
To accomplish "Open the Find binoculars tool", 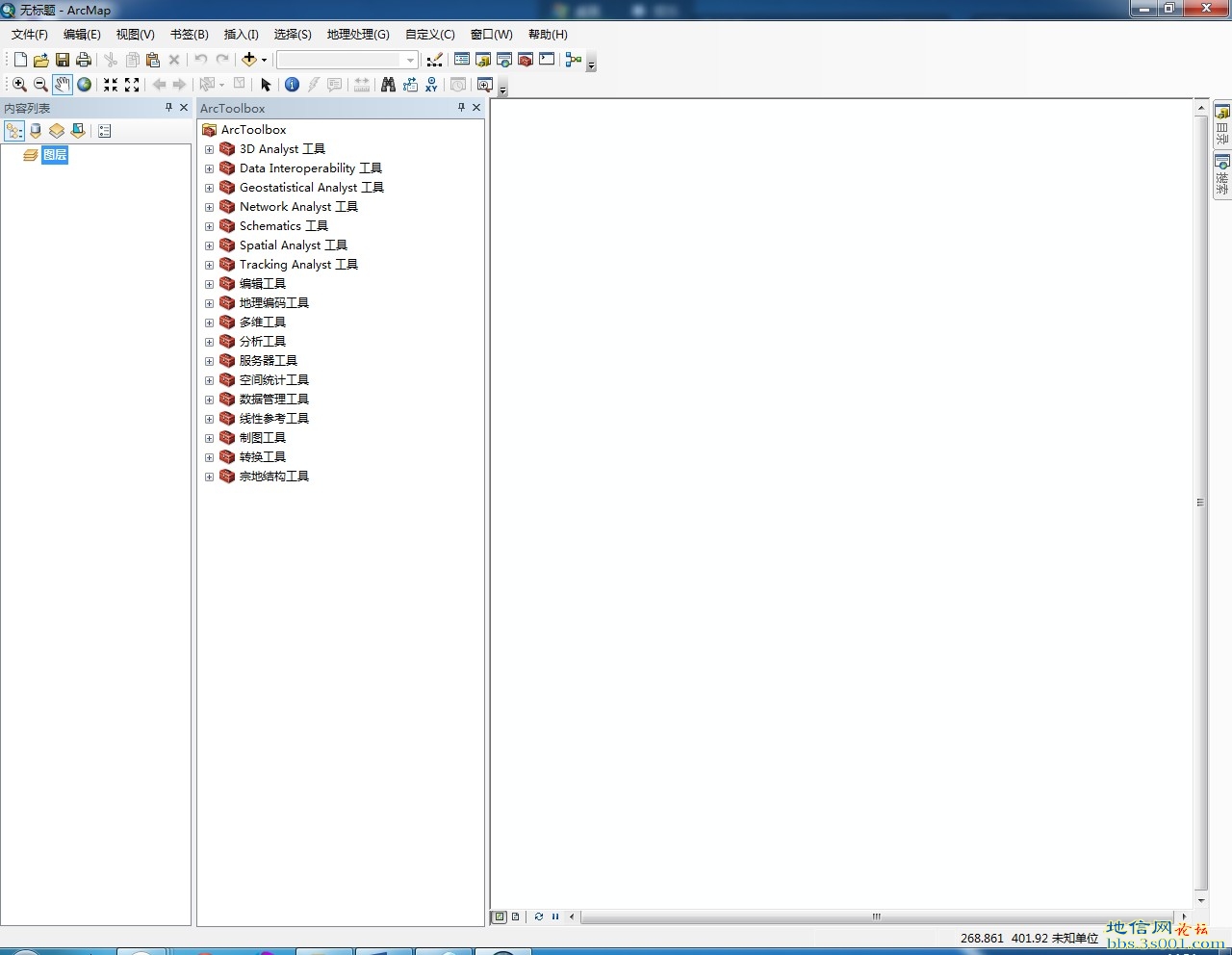I will [388, 85].
